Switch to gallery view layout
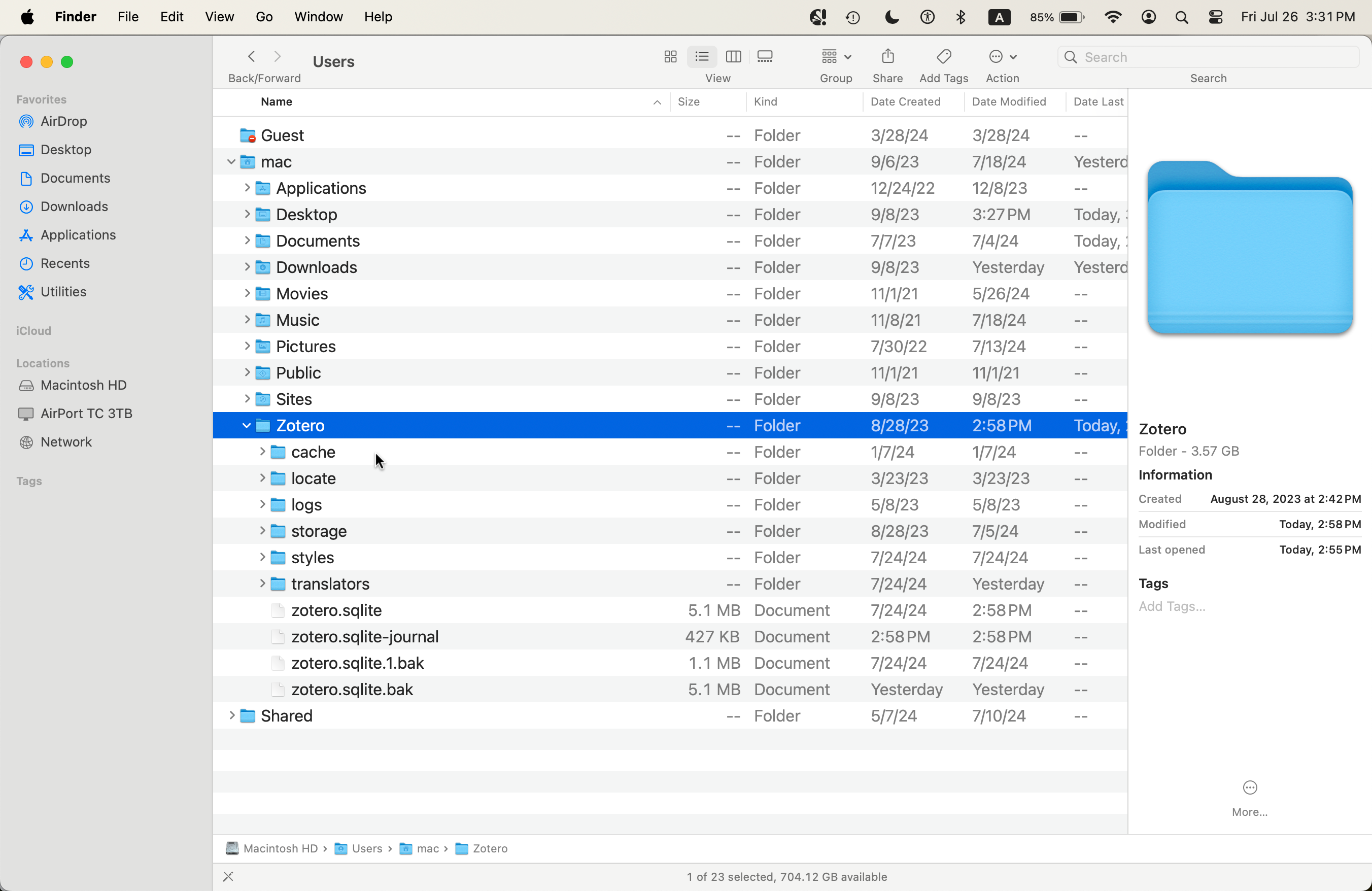Screen dimensions: 1372x891 click(x=765, y=56)
